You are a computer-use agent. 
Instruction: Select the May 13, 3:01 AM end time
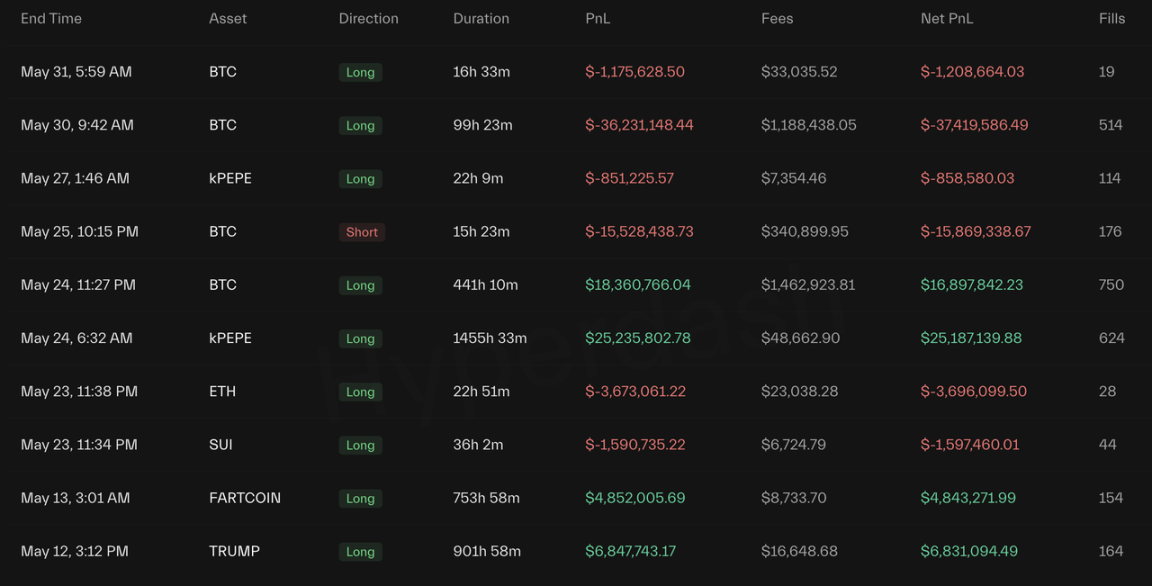(x=75, y=498)
